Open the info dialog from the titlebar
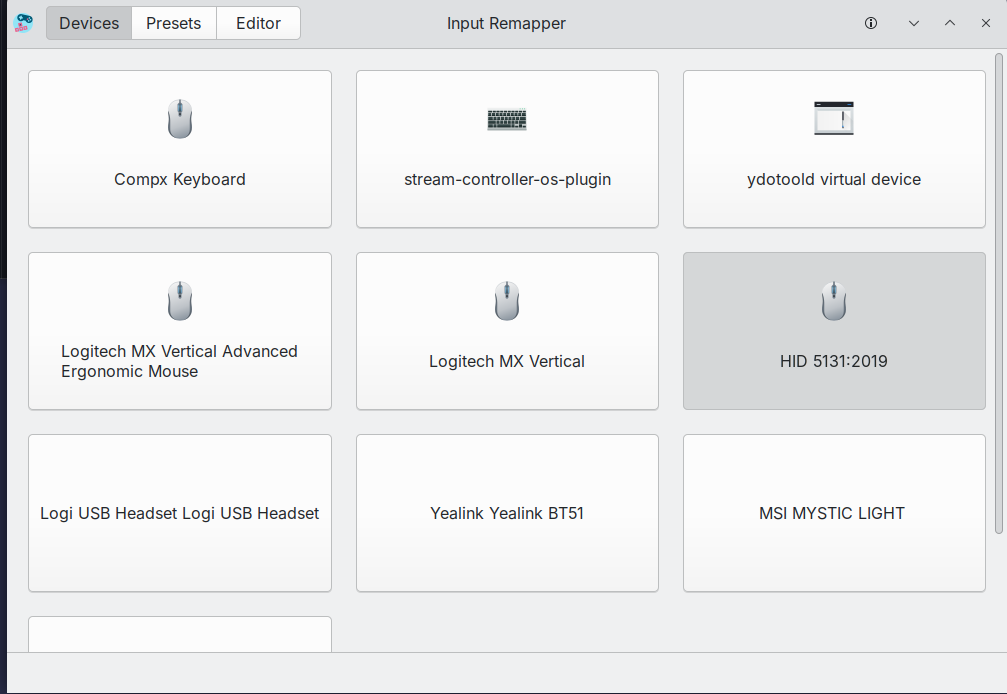 (871, 22)
